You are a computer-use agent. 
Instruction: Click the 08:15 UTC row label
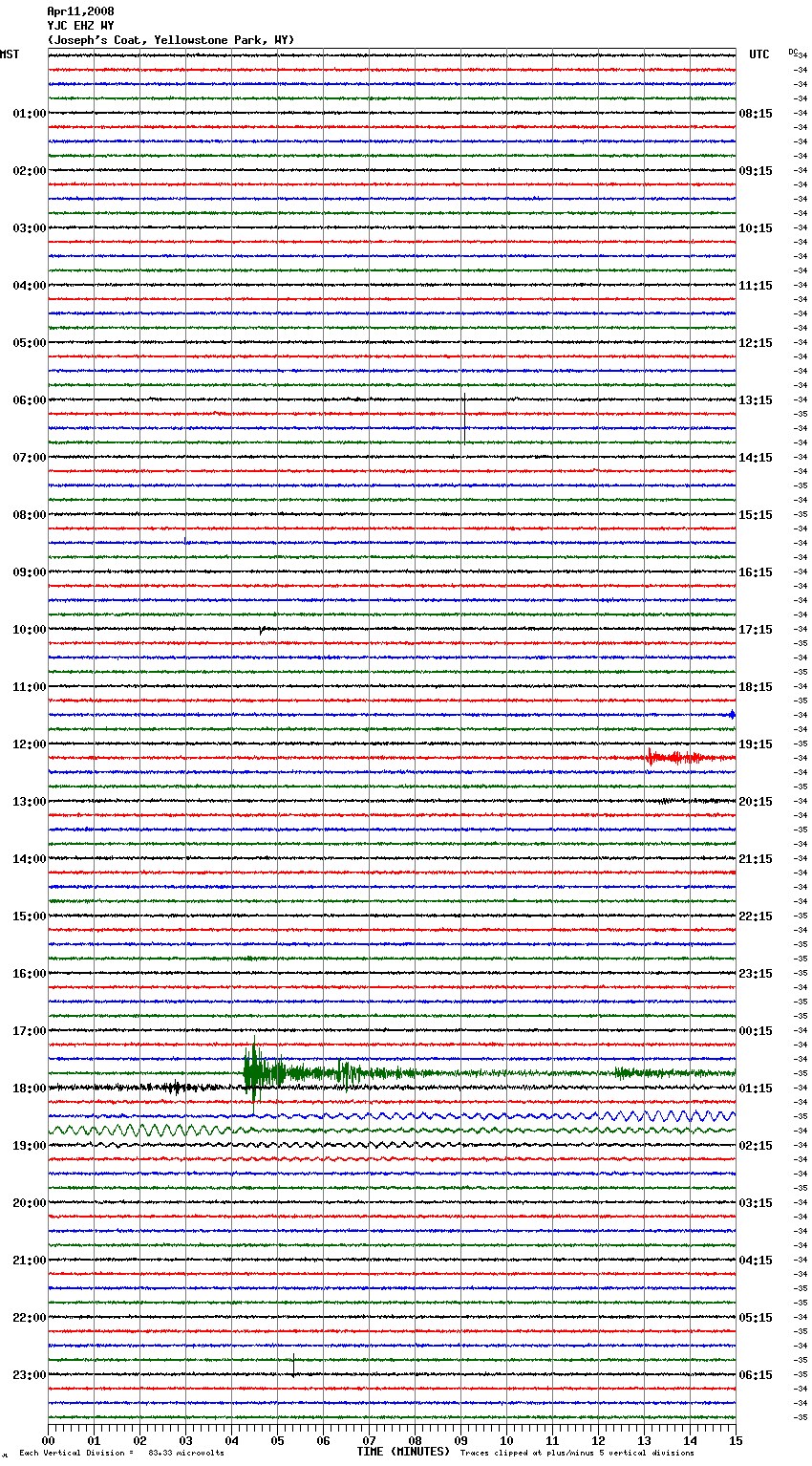(x=756, y=114)
